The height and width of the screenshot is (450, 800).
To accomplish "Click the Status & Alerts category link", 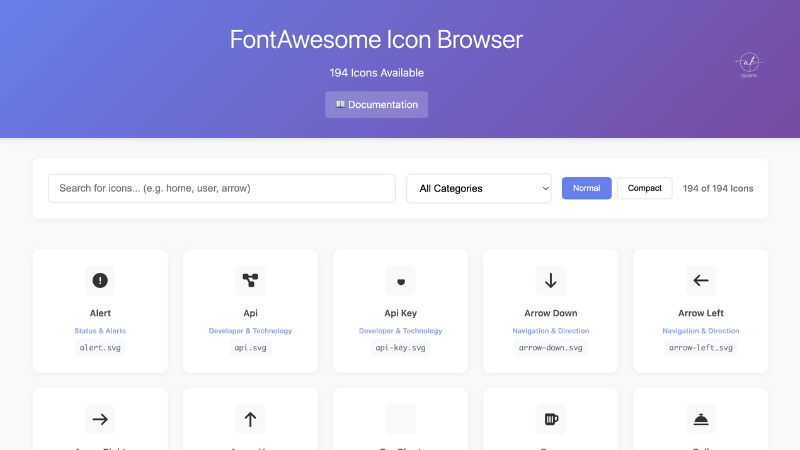I will [100, 331].
